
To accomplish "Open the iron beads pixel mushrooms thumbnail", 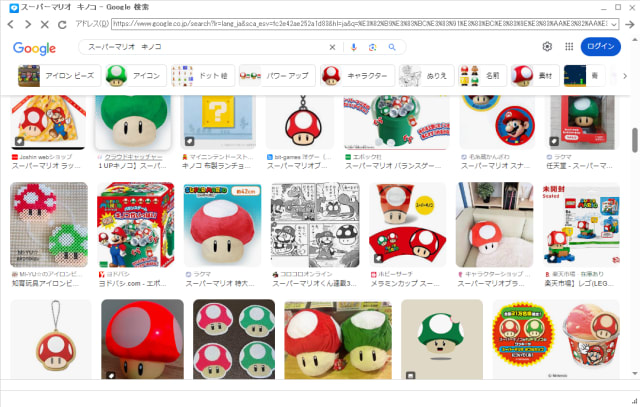I will [x=49, y=225].
